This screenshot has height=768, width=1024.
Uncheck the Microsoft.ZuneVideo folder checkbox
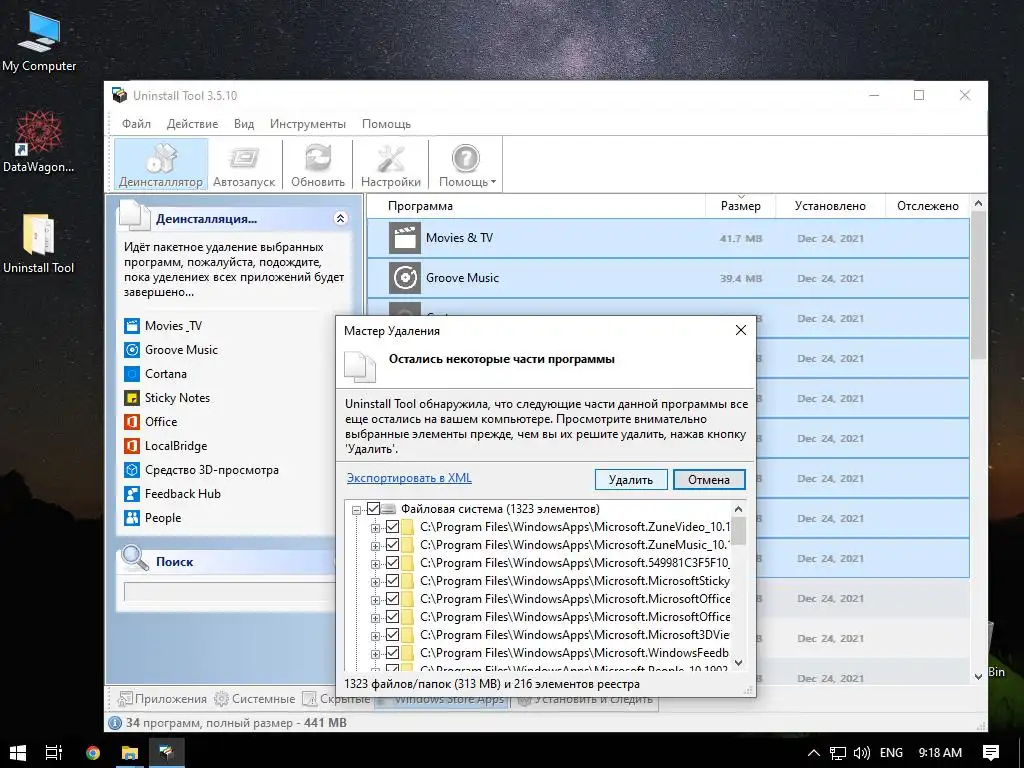(392, 526)
